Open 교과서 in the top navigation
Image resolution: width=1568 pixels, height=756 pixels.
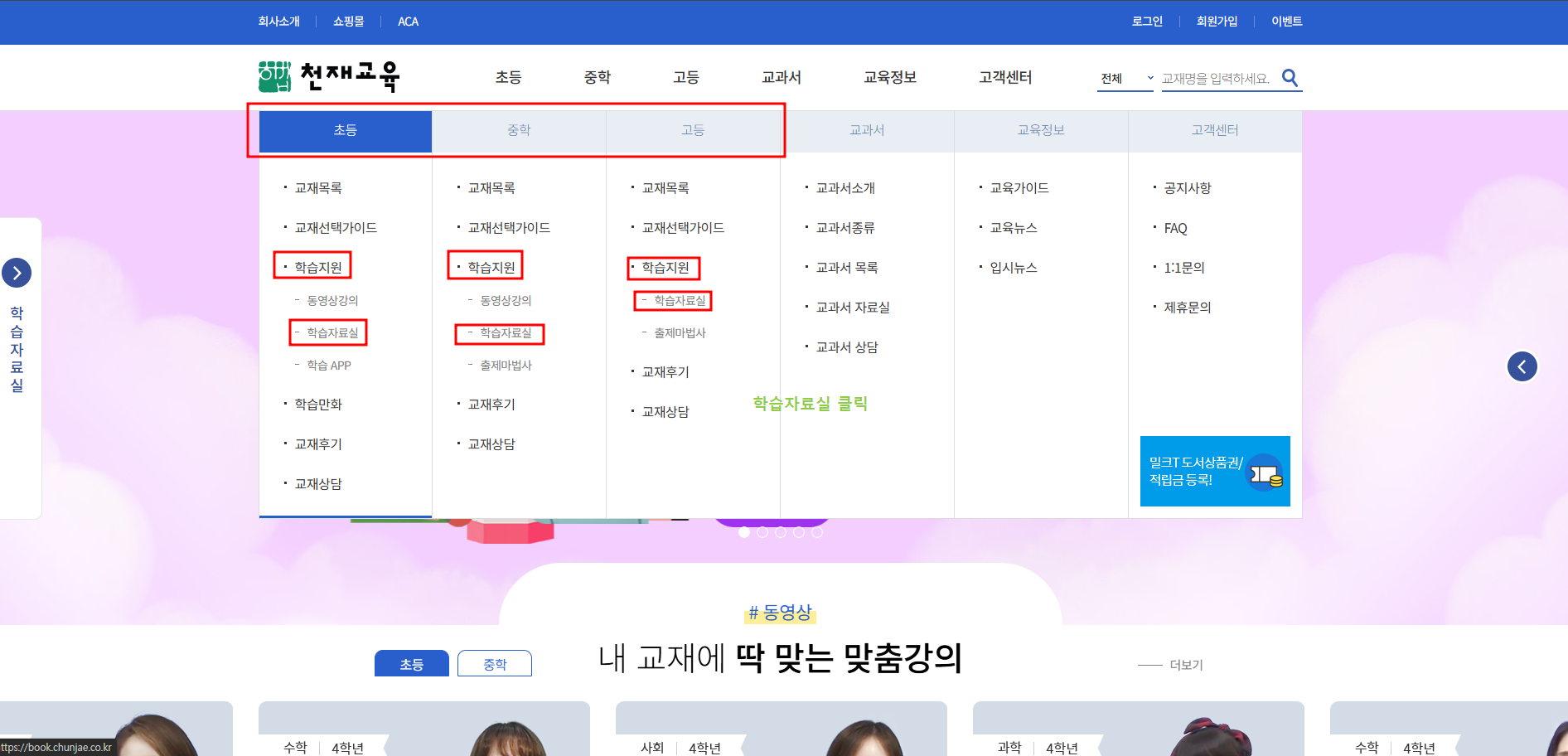781,77
